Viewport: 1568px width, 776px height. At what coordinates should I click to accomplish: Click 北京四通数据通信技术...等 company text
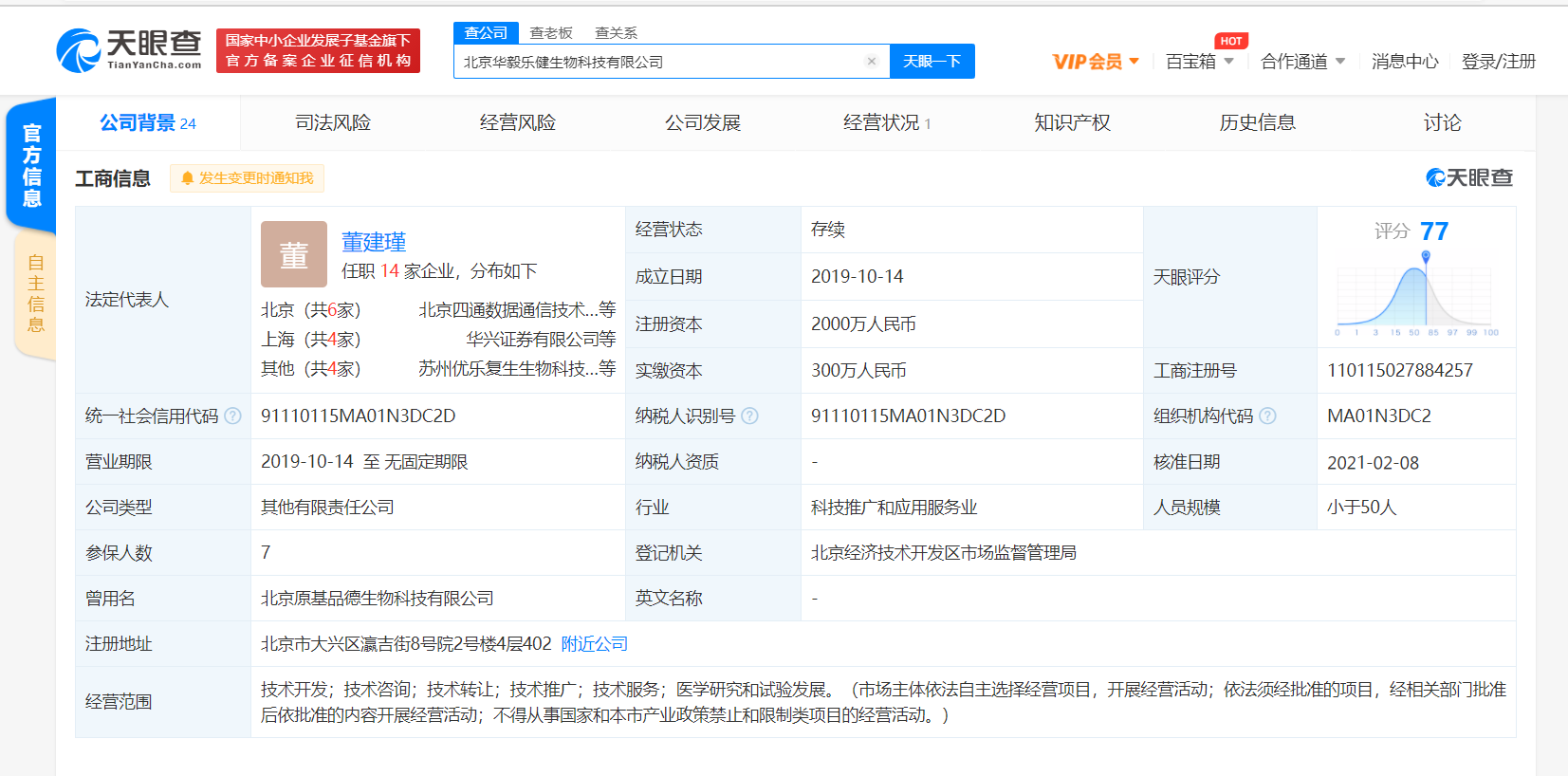coord(517,310)
